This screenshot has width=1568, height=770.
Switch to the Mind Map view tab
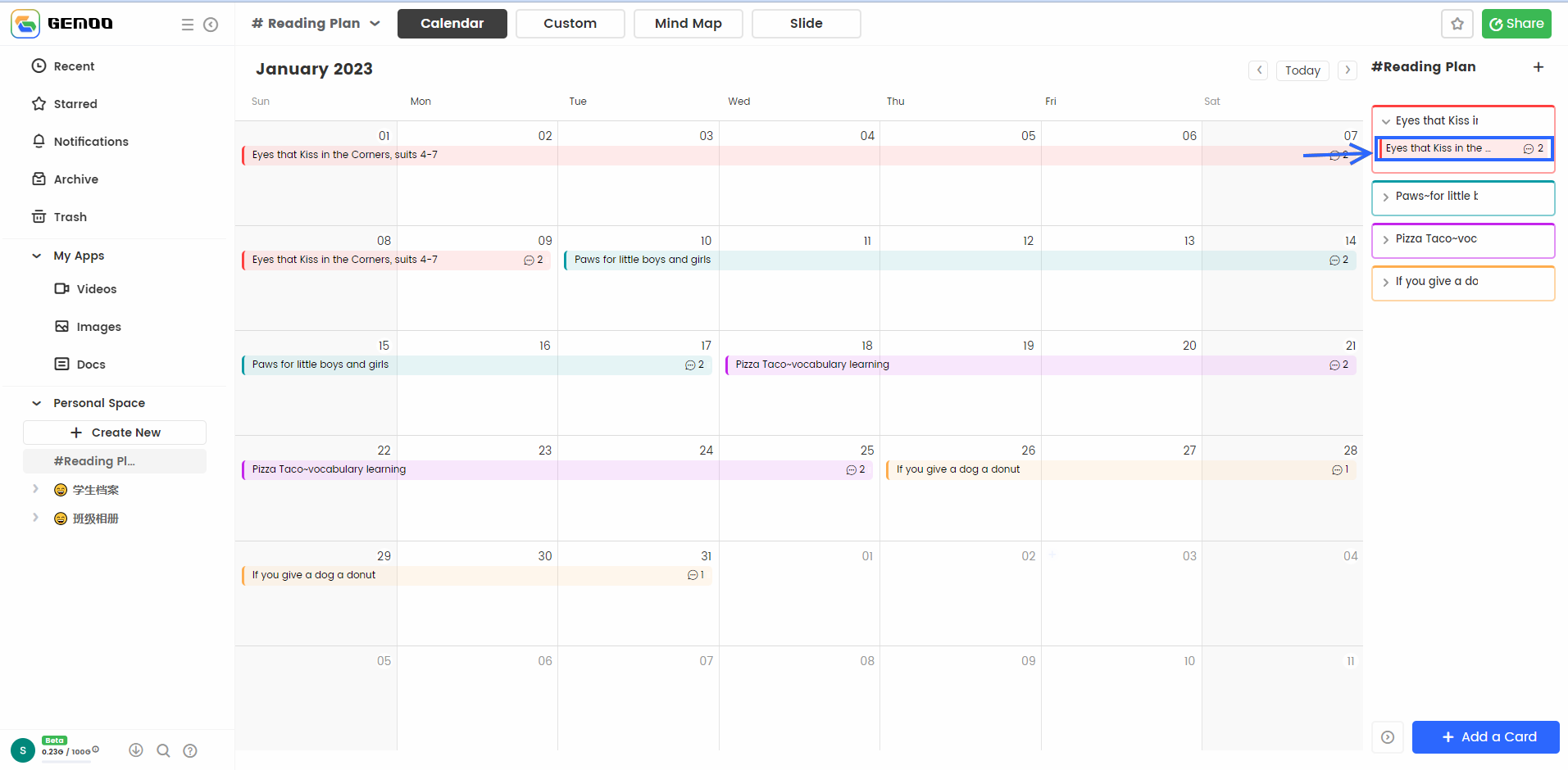(689, 24)
